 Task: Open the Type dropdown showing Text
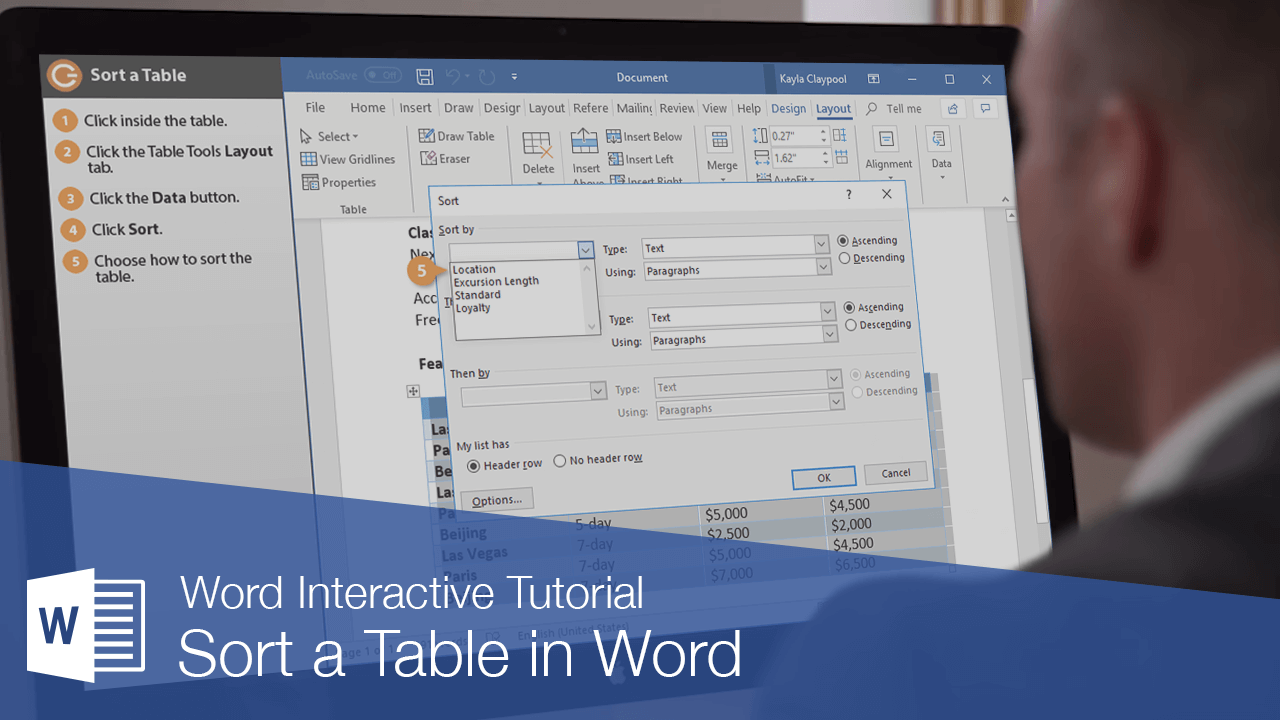tap(737, 245)
